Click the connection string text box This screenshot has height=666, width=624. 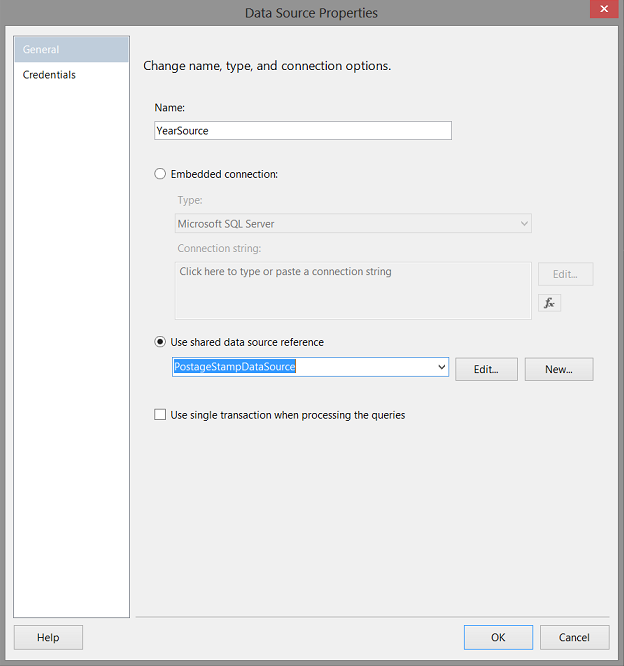pyautogui.click(x=352, y=290)
